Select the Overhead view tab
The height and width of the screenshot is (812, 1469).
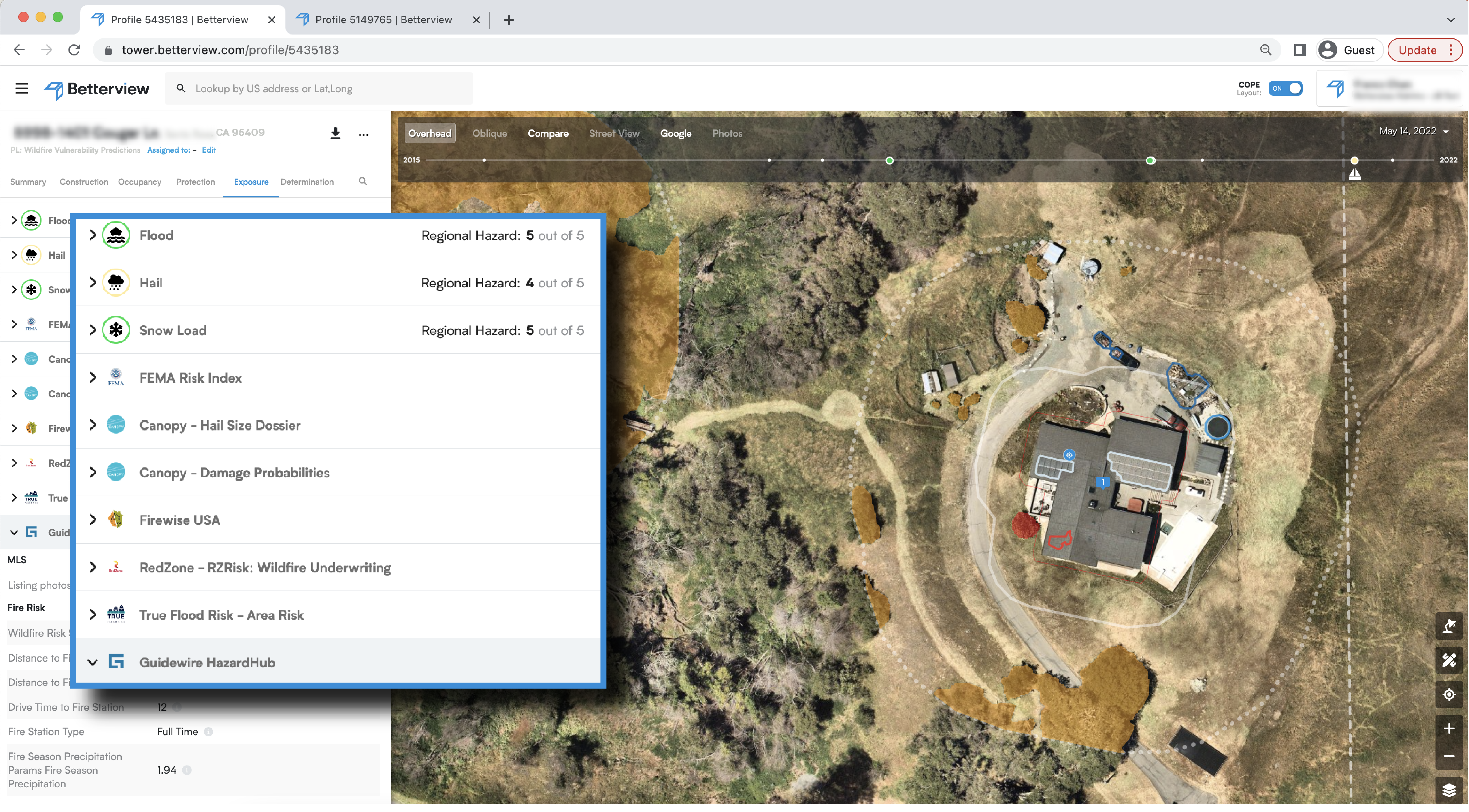430,133
